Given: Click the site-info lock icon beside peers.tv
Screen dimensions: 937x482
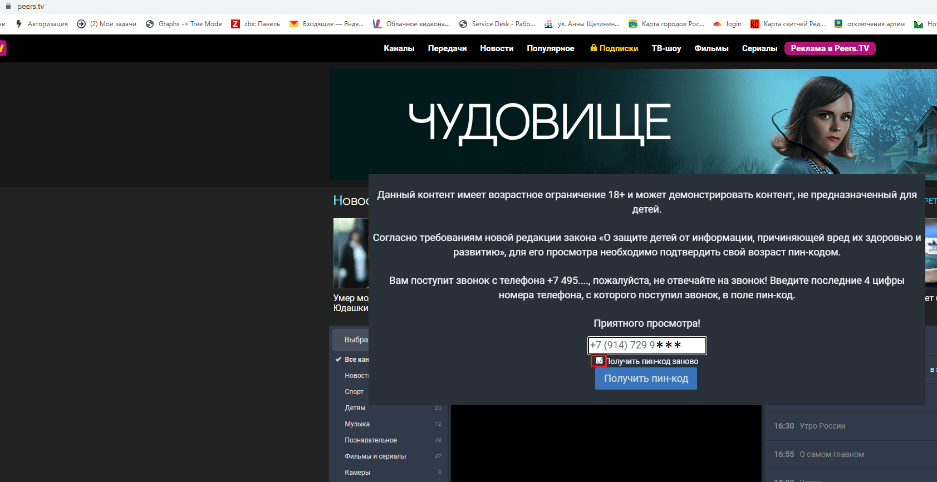Looking at the screenshot, I should (x=8, y=6).
